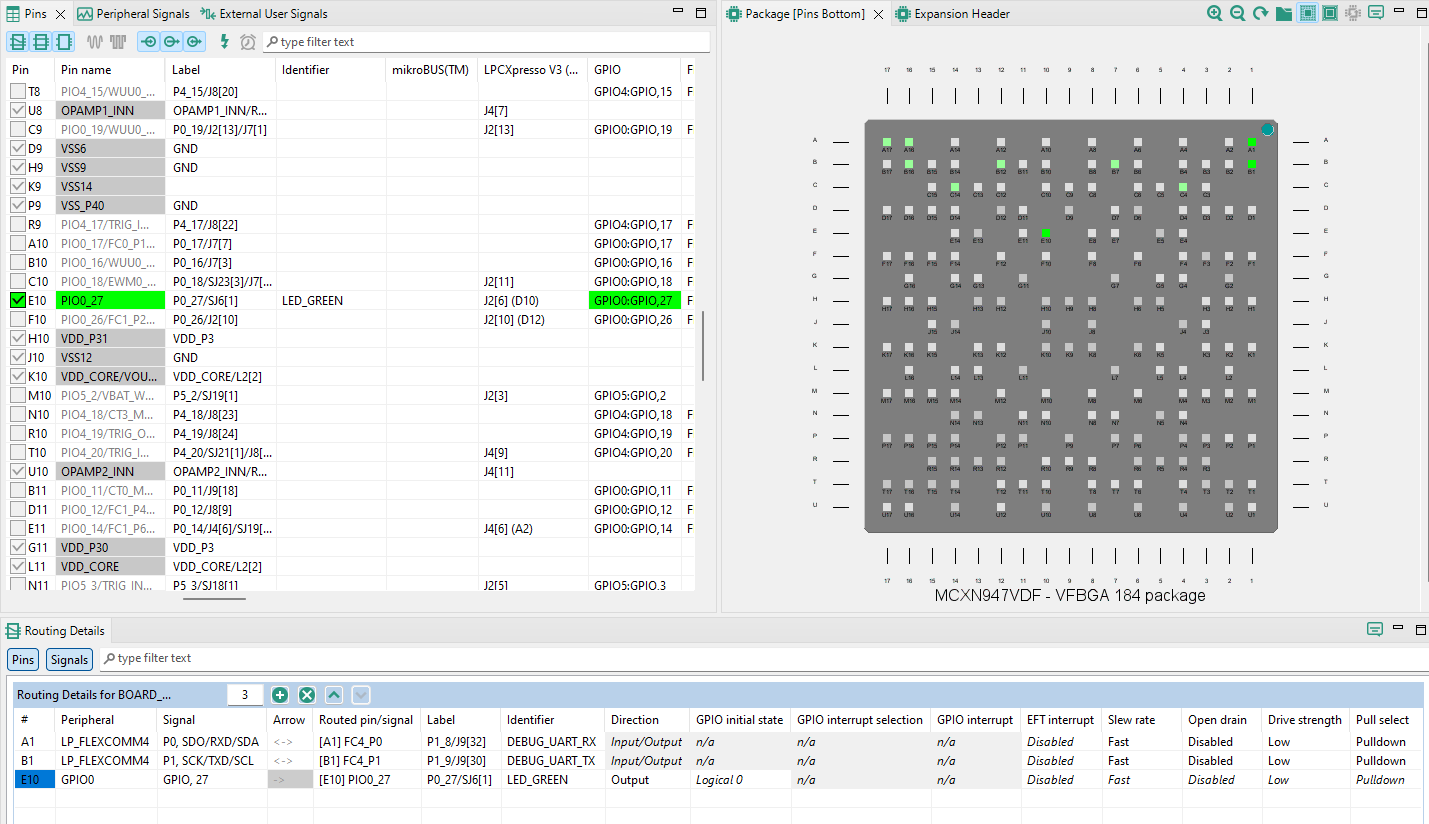Zoom in on the package view
Viewport: 1429px width, 824px height.
coord(1214,13)
